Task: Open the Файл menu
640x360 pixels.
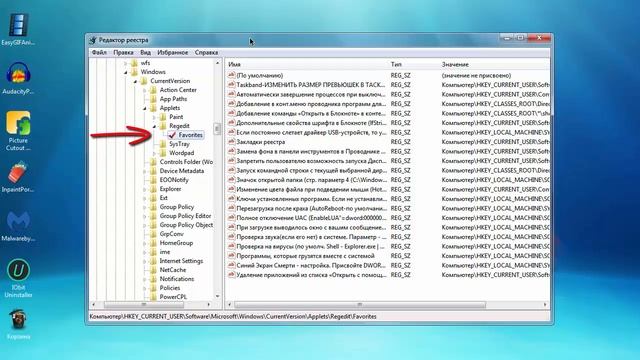Action: click(99, 52)
